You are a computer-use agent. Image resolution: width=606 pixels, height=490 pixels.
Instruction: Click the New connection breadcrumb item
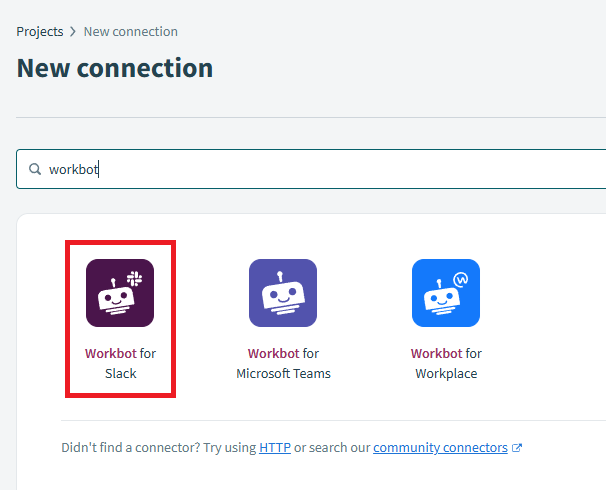pyautogui.click(x=131, y=32)
